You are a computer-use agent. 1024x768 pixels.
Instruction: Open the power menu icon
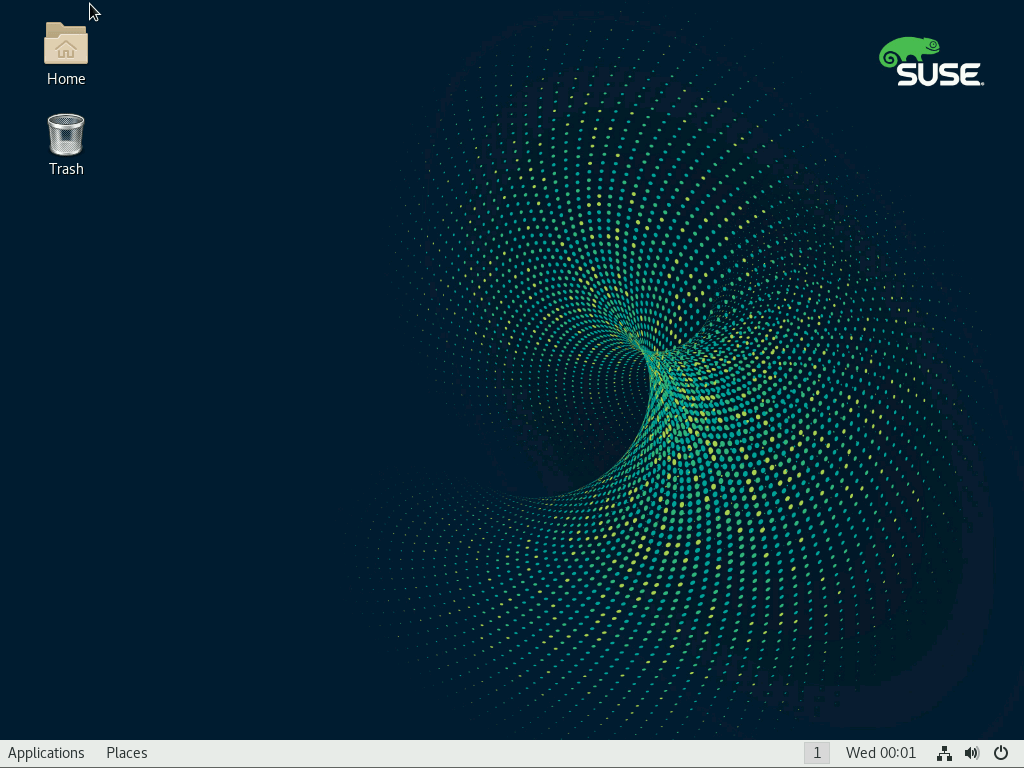tap(1000, 753)
